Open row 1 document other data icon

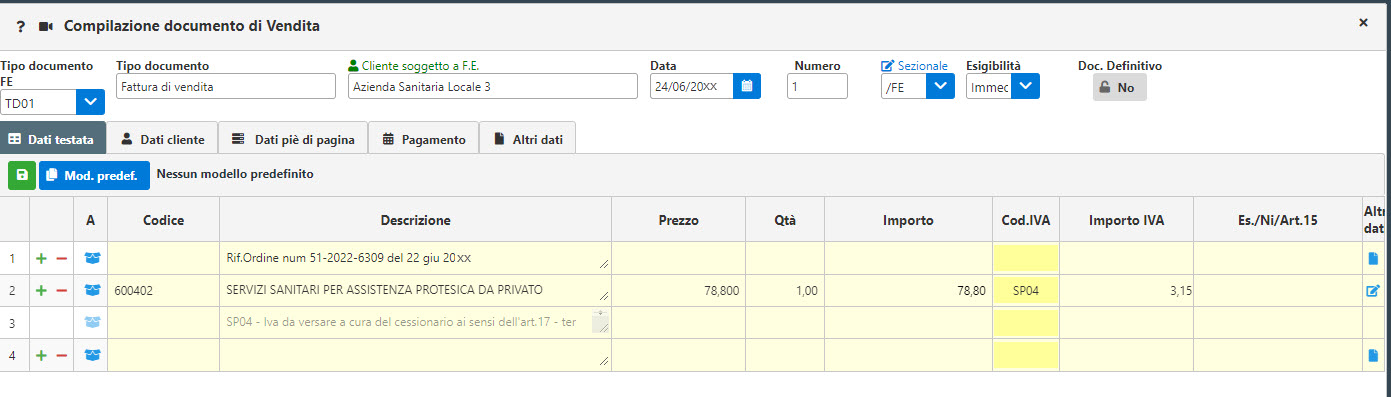[1373, 259]
